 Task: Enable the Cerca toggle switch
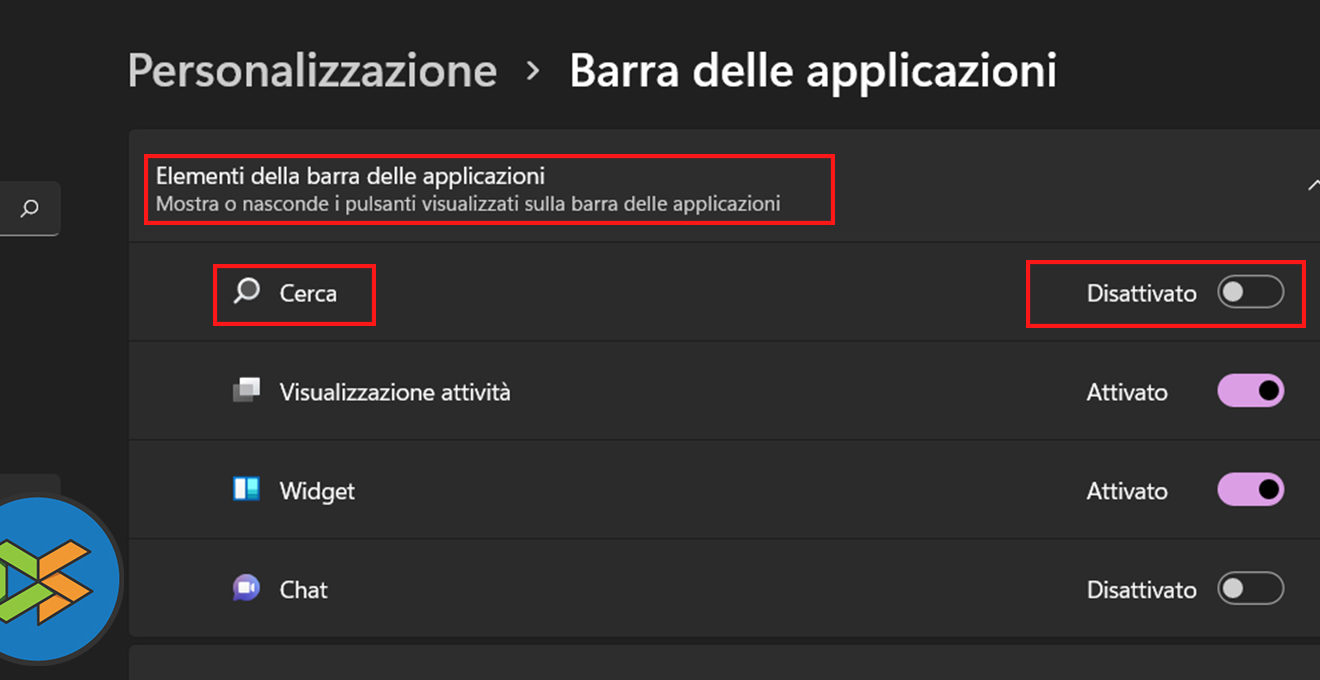point(1250,292)
